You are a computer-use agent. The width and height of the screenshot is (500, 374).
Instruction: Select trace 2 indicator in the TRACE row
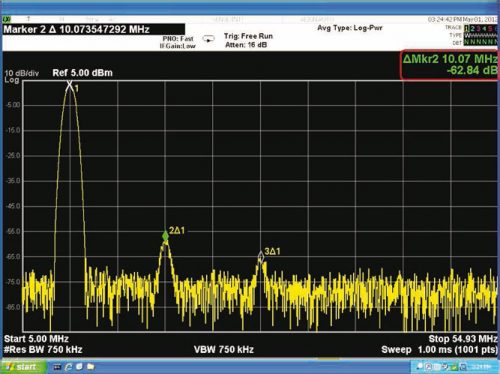[473, 29]
